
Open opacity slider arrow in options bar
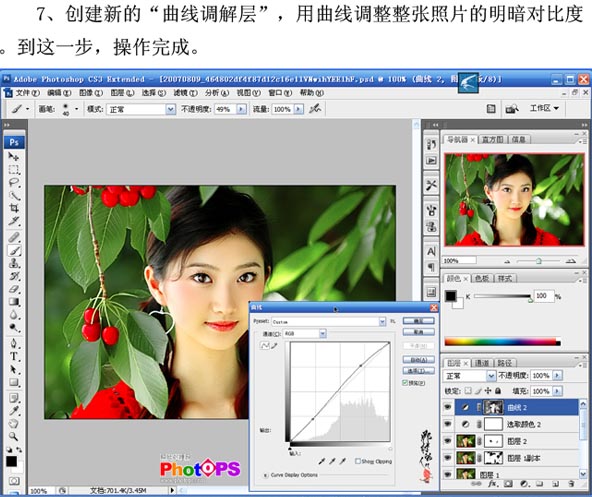[241, 110]
